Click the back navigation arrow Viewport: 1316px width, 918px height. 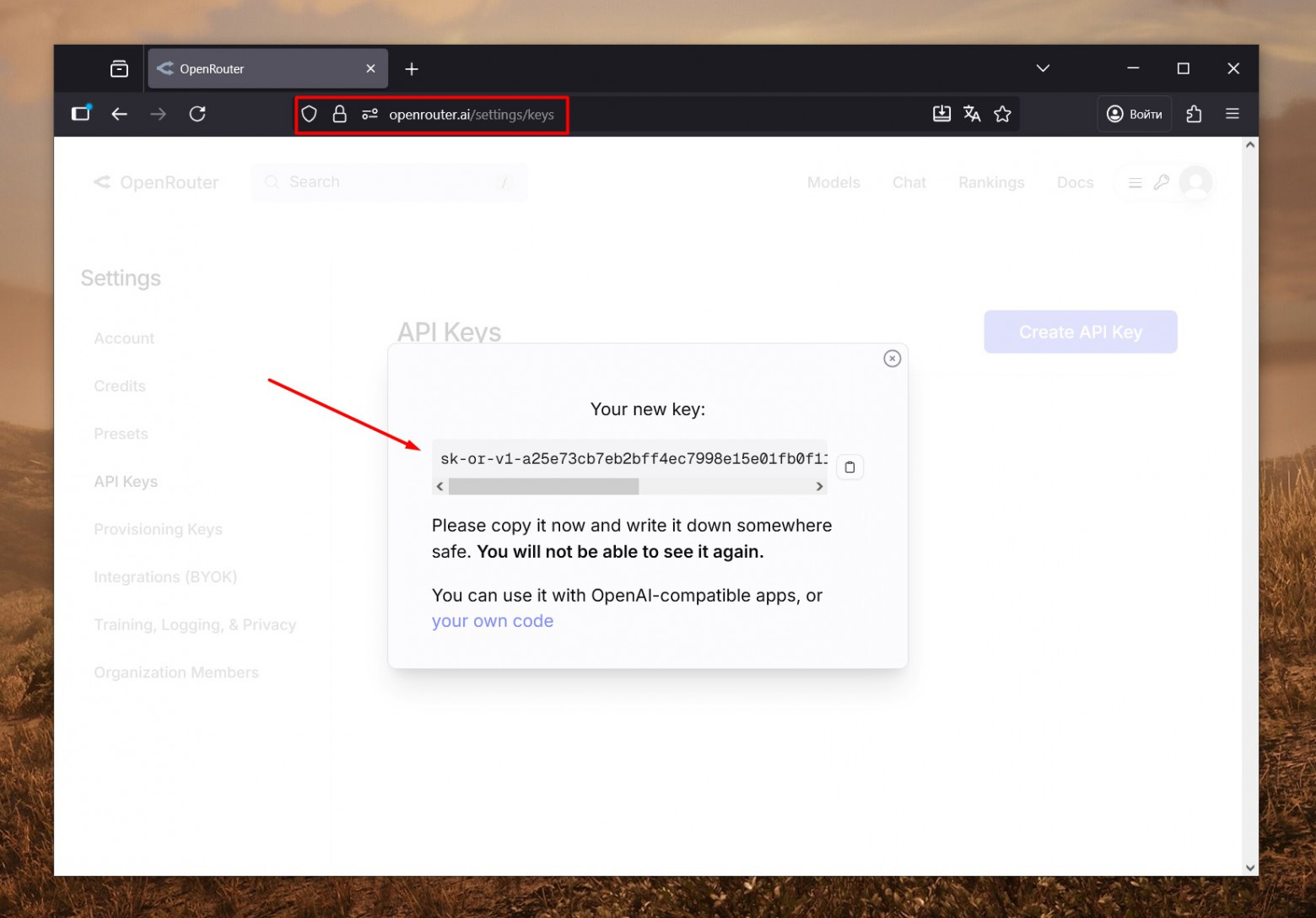(x=119, y=114)
